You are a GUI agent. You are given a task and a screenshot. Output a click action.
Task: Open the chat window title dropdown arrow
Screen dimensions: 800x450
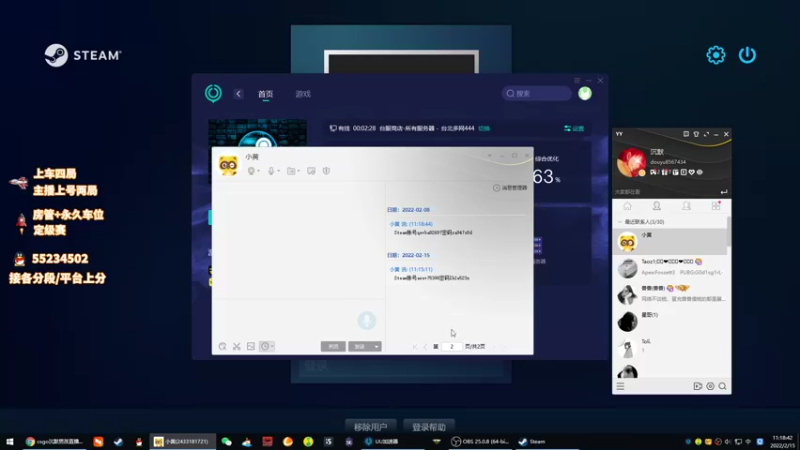click(x=489, y=156)
